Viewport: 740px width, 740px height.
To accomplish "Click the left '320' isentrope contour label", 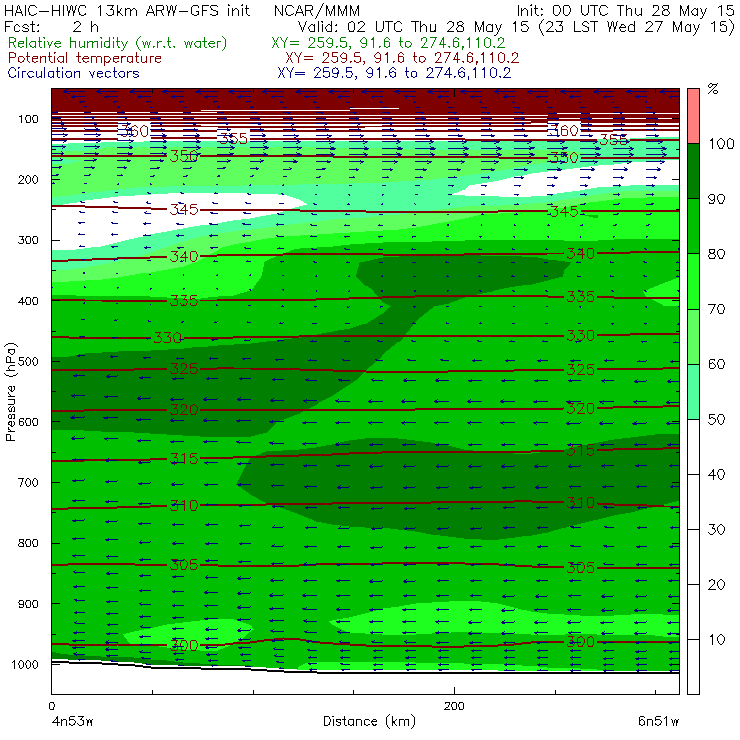I will (184, 409).
